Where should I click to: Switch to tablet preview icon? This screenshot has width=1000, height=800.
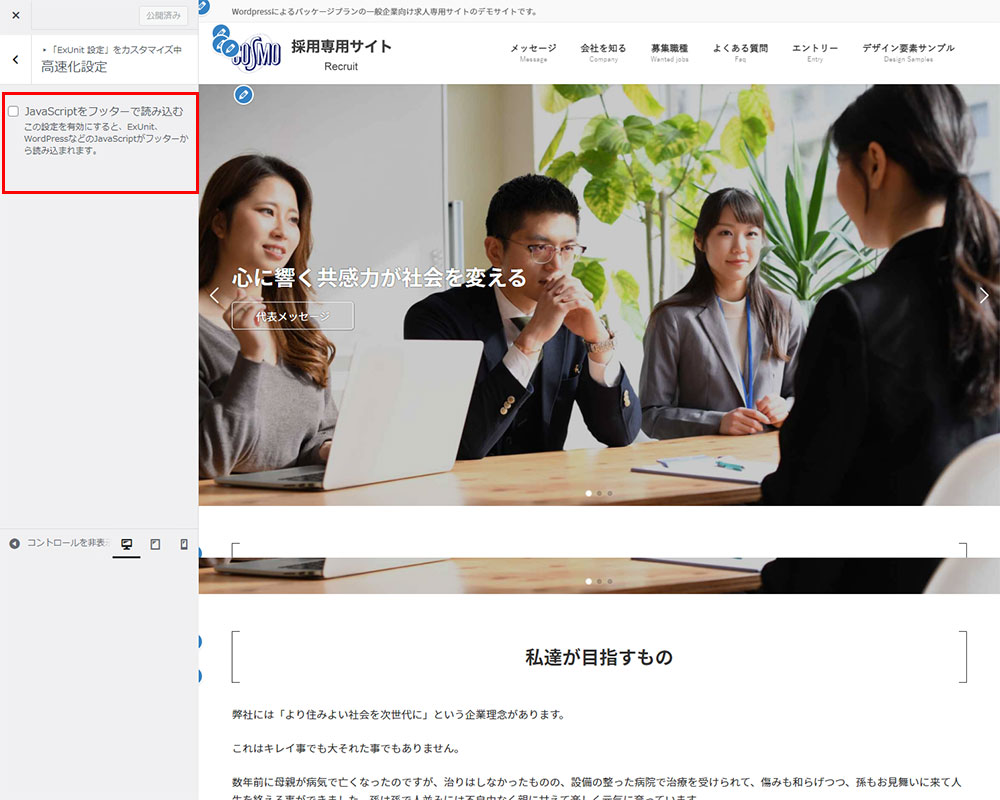tap(155, 544)
